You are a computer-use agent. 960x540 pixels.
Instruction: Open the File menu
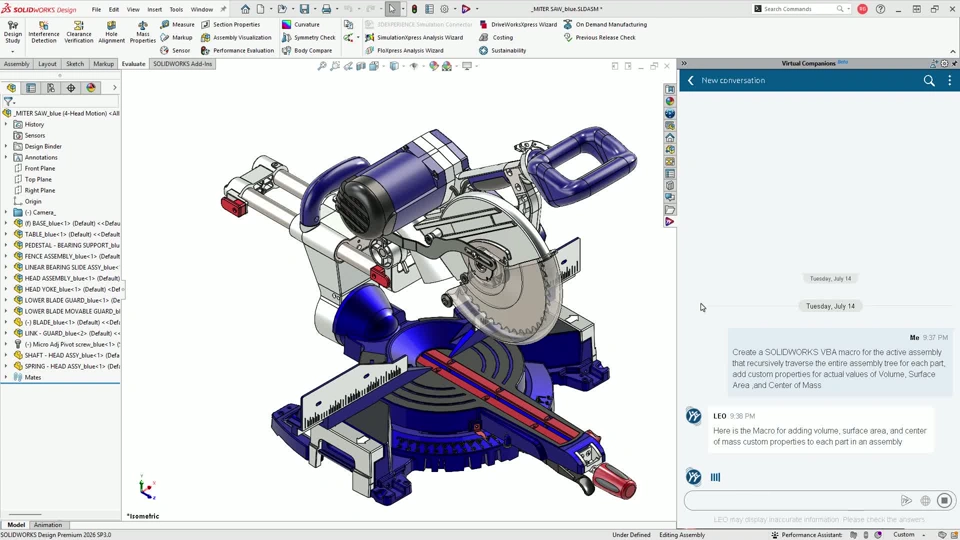point(96,9)
